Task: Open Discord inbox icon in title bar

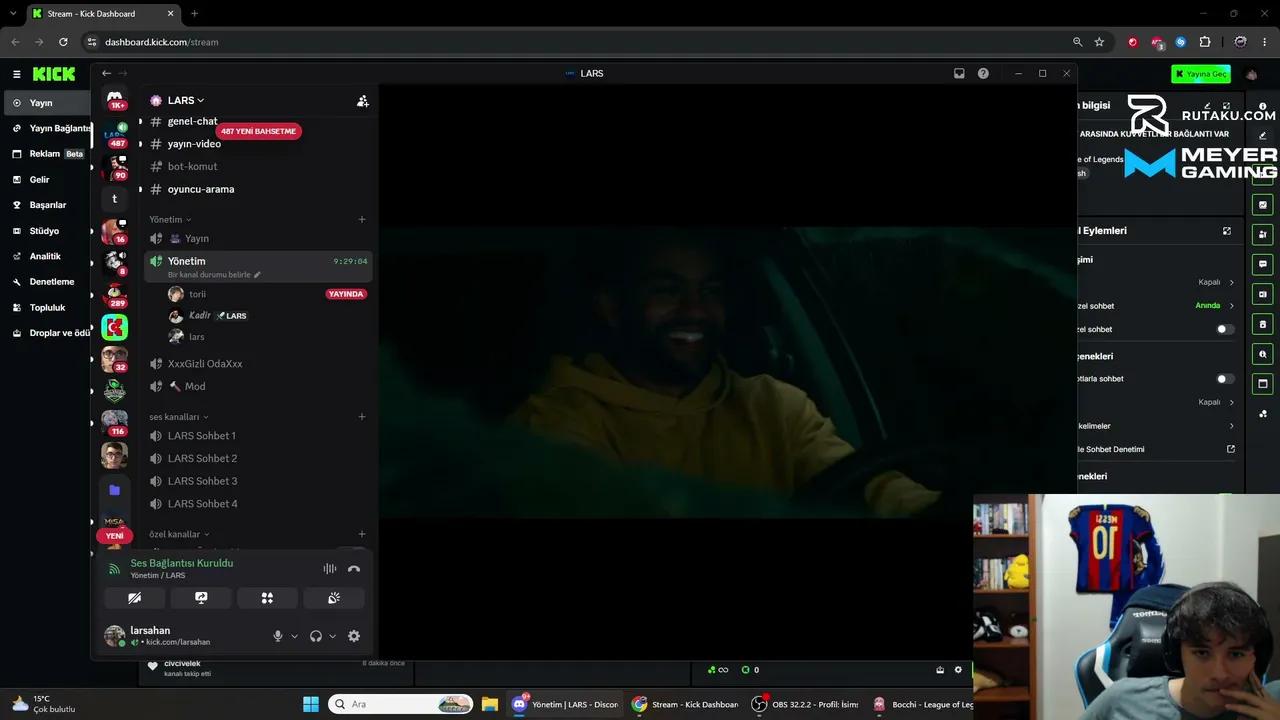Action: 959,73
